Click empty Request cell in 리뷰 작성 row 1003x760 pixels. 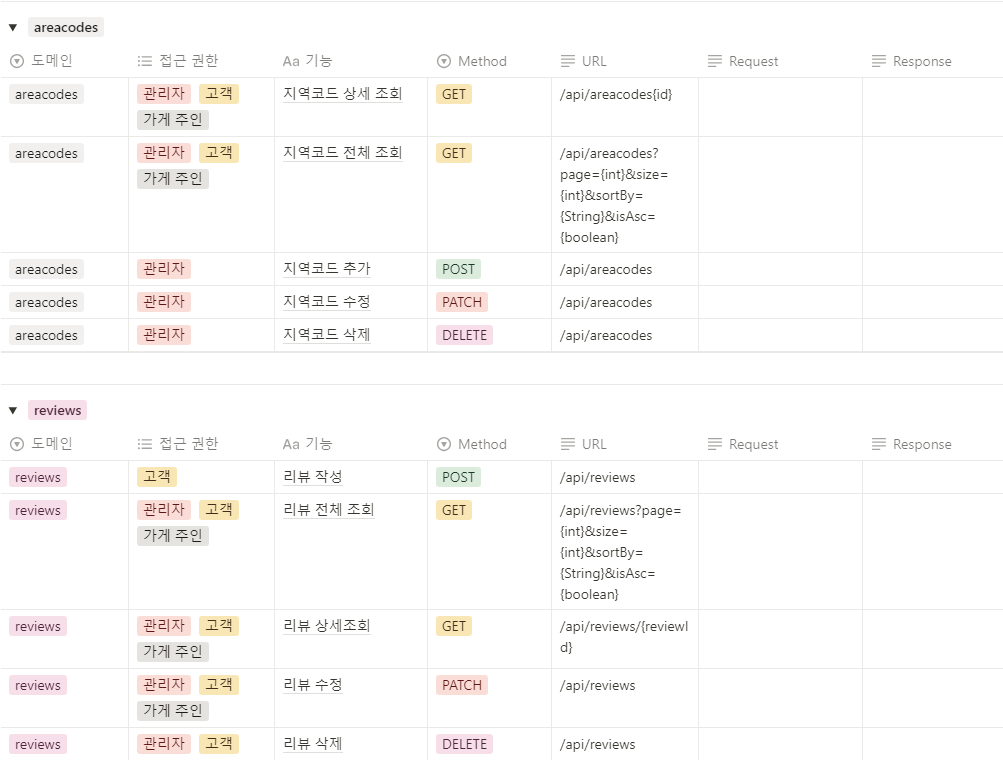point(780,477)
